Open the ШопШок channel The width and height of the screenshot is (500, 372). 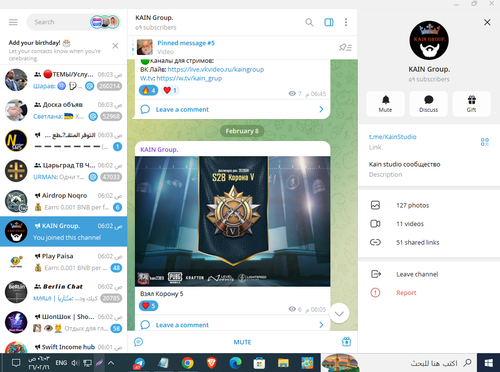(x=63, y=322)
